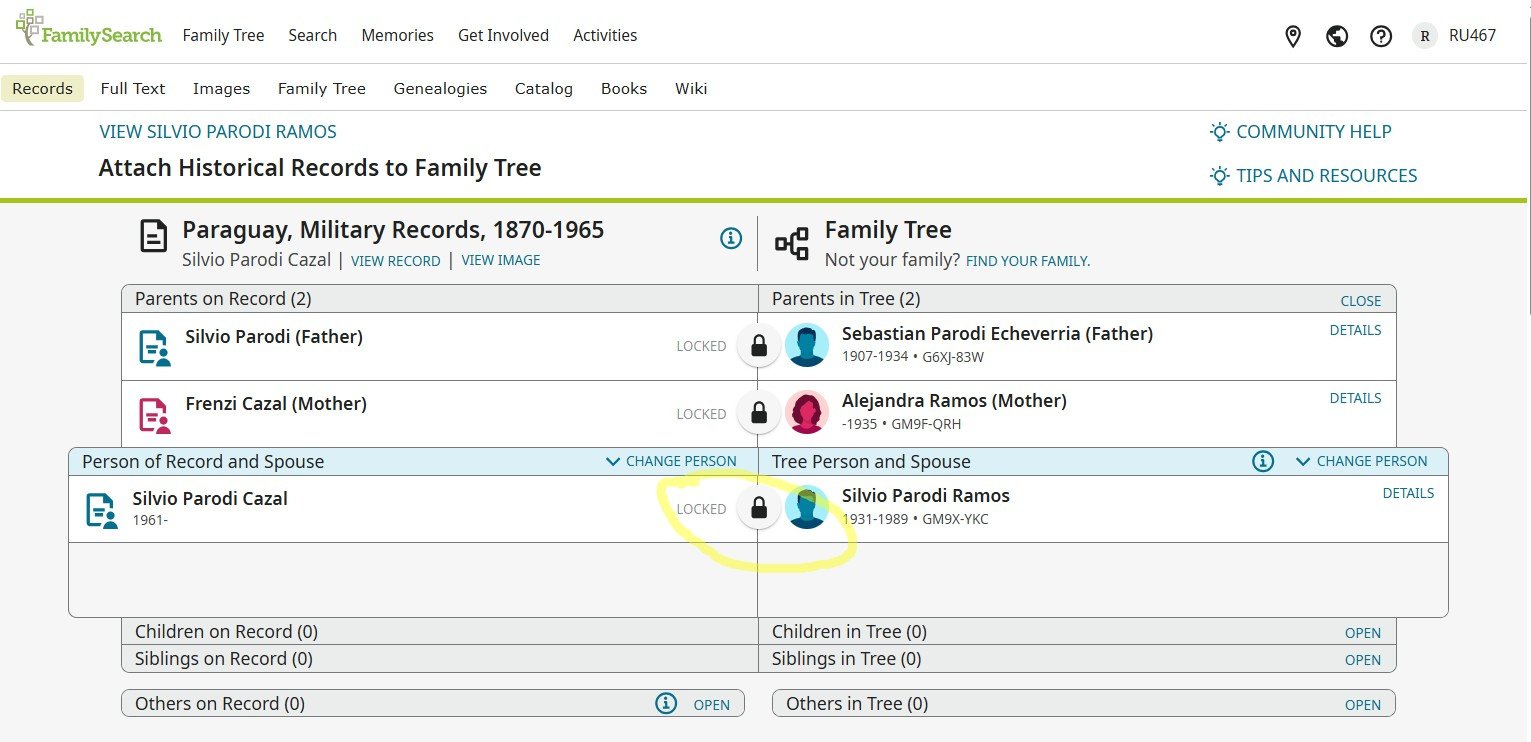Click info icon beside Paraguay Military Records

click(731, 238)
